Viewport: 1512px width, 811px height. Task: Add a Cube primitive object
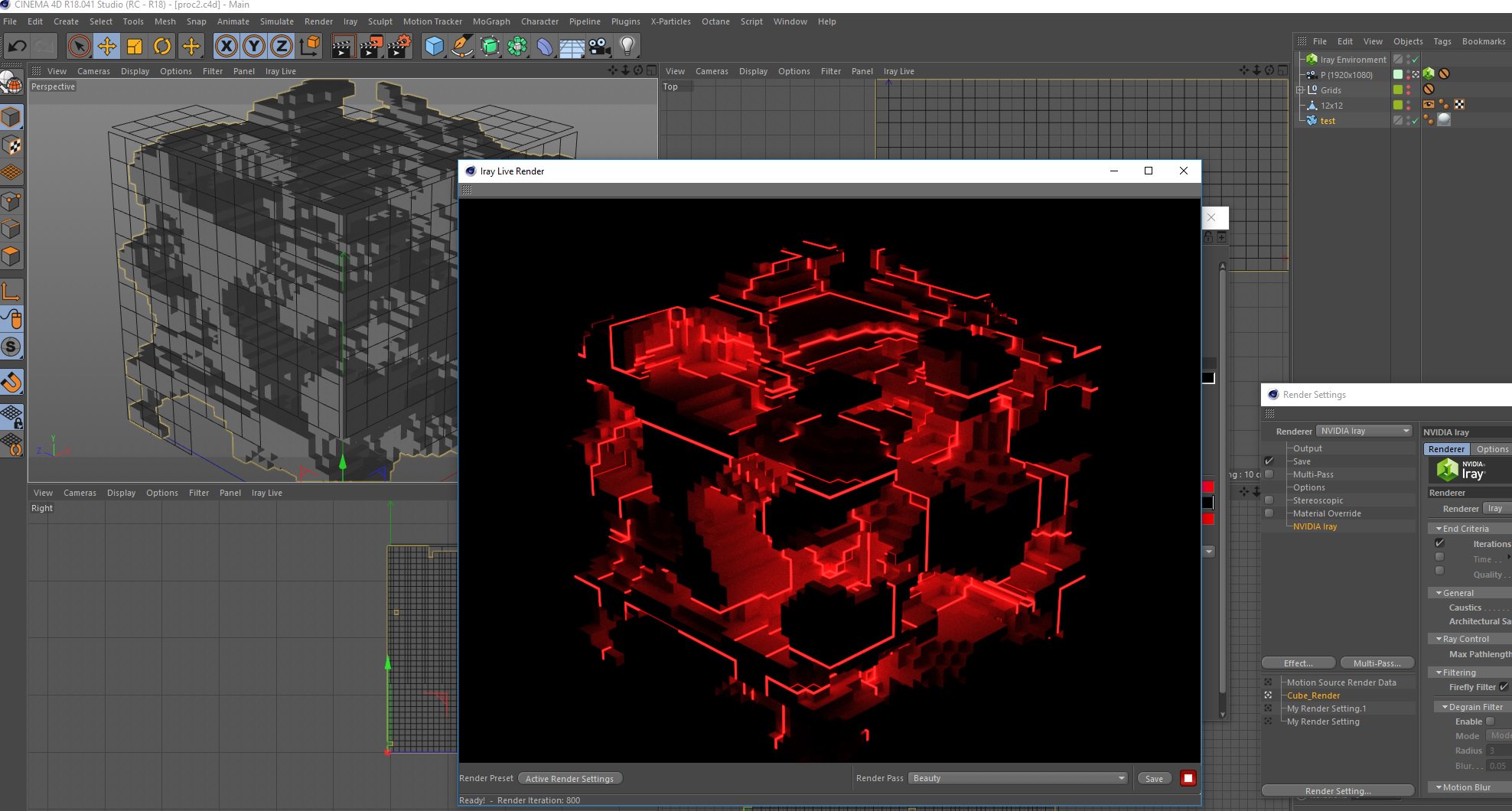[x=434, y=47]
